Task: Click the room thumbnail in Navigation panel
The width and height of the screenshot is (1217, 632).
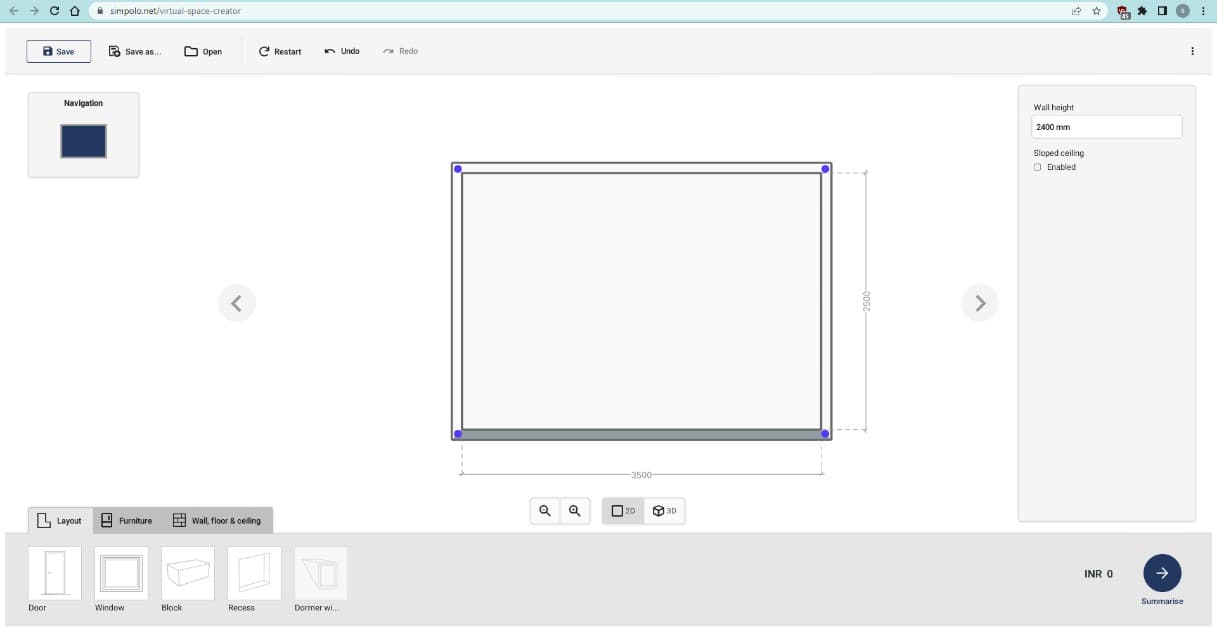Action: pos(83,141)
